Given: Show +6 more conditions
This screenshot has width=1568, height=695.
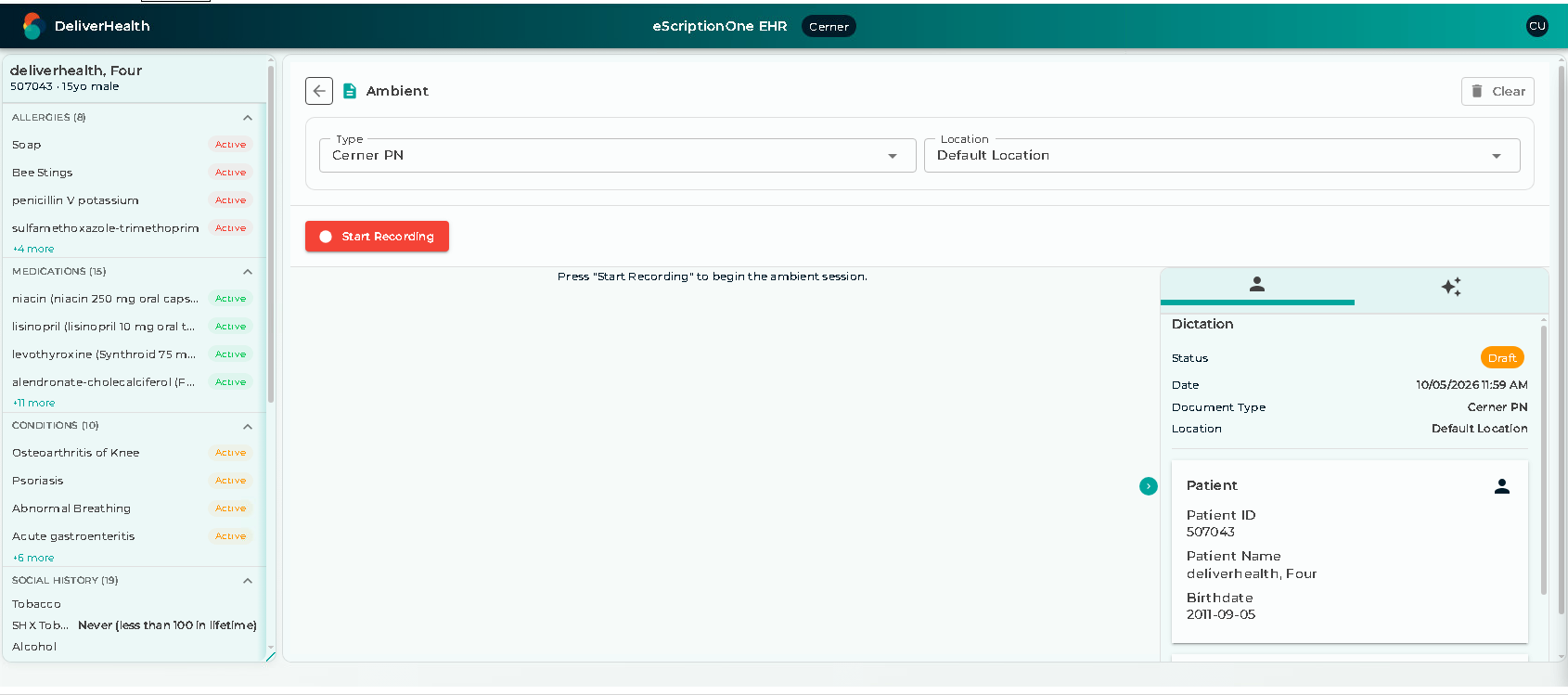Looking at the screenshot, I should click(x=33, y=558).
